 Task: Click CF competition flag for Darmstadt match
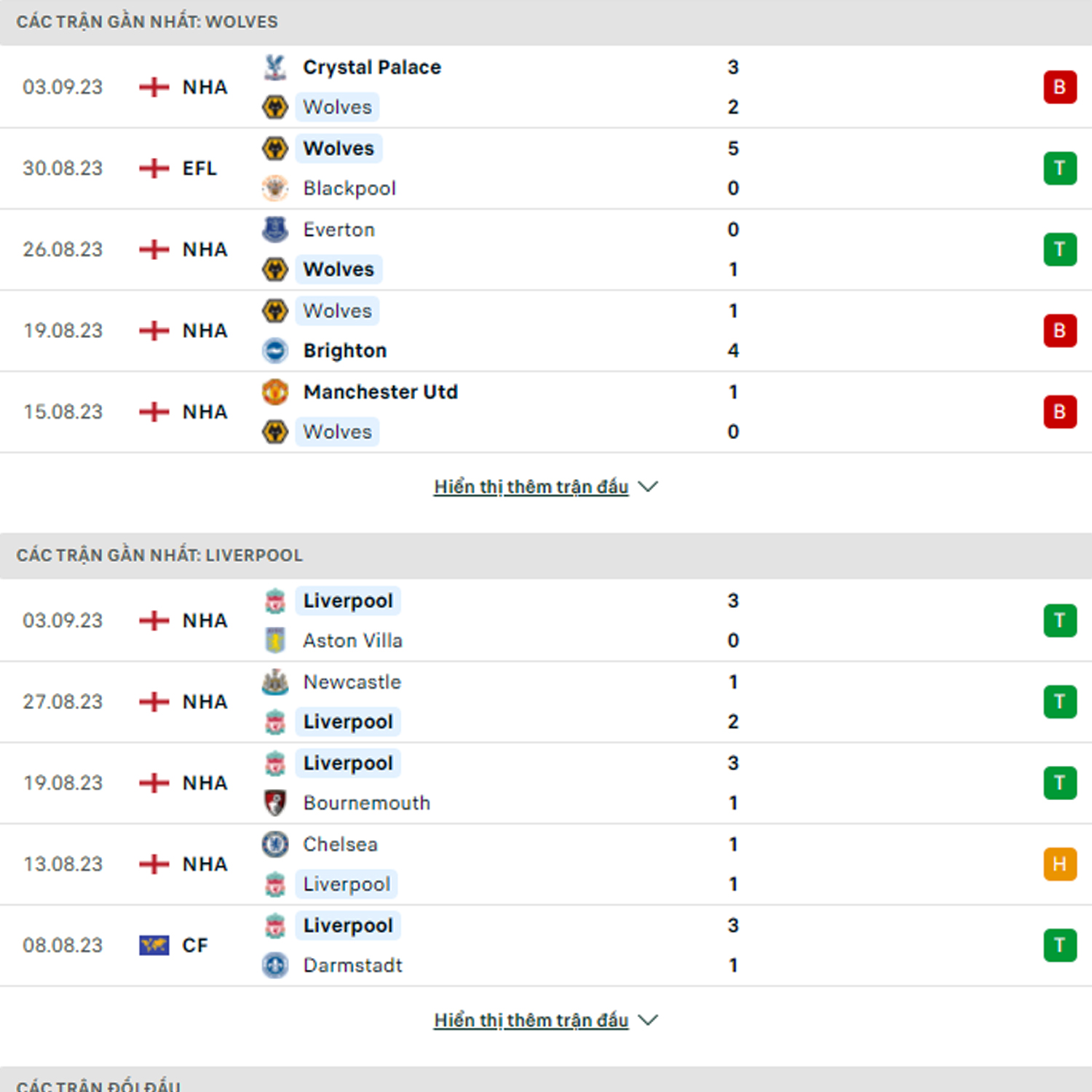pyautogui.click(x=154, y=946)
